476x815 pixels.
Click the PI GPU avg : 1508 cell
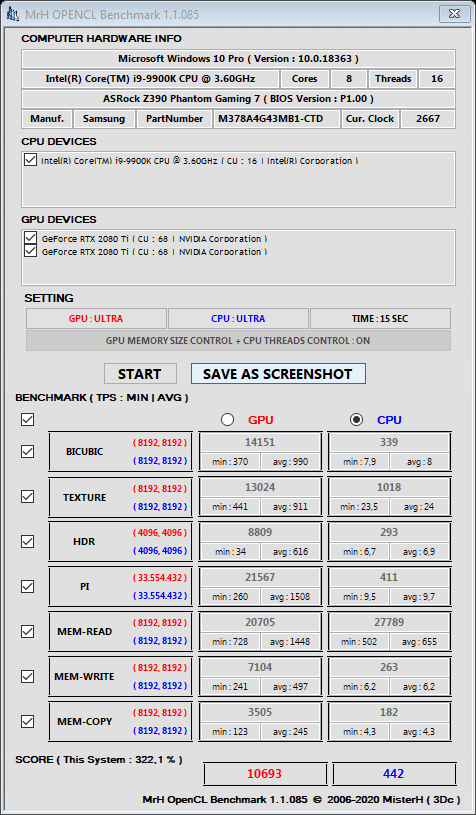coord(290,597)
